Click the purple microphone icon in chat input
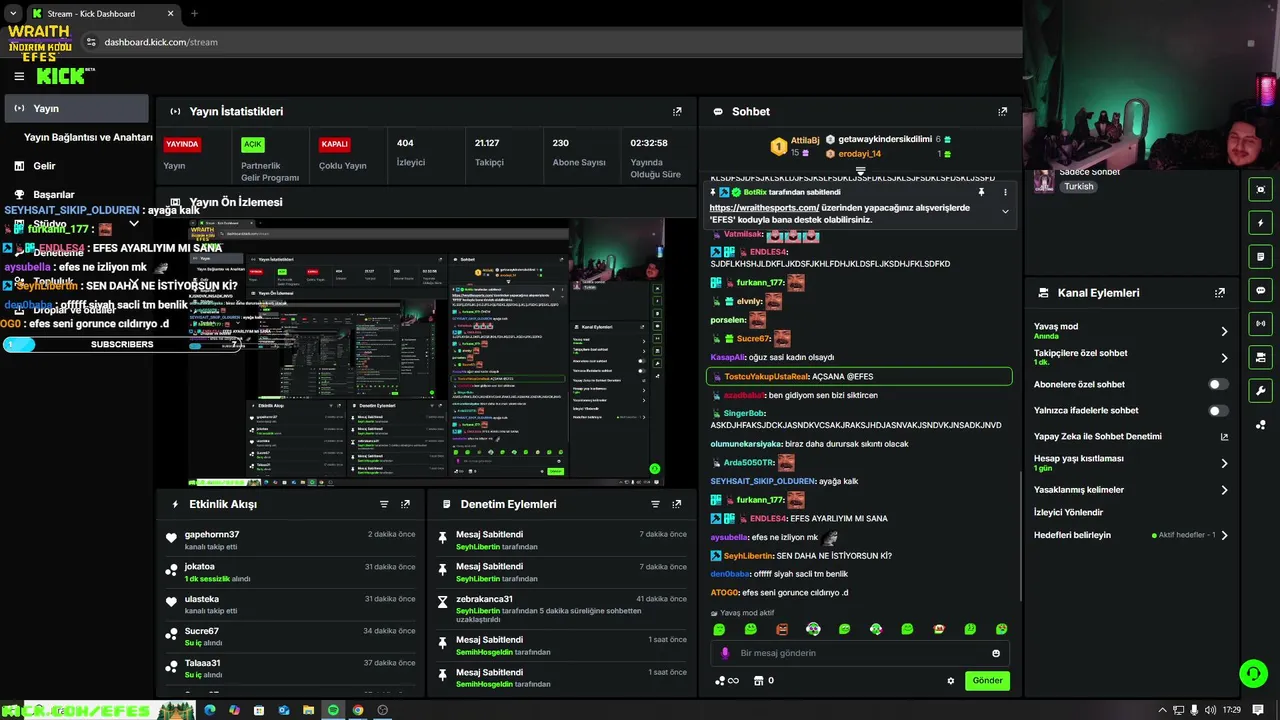 pyautogui.click(x=726, y=653)
